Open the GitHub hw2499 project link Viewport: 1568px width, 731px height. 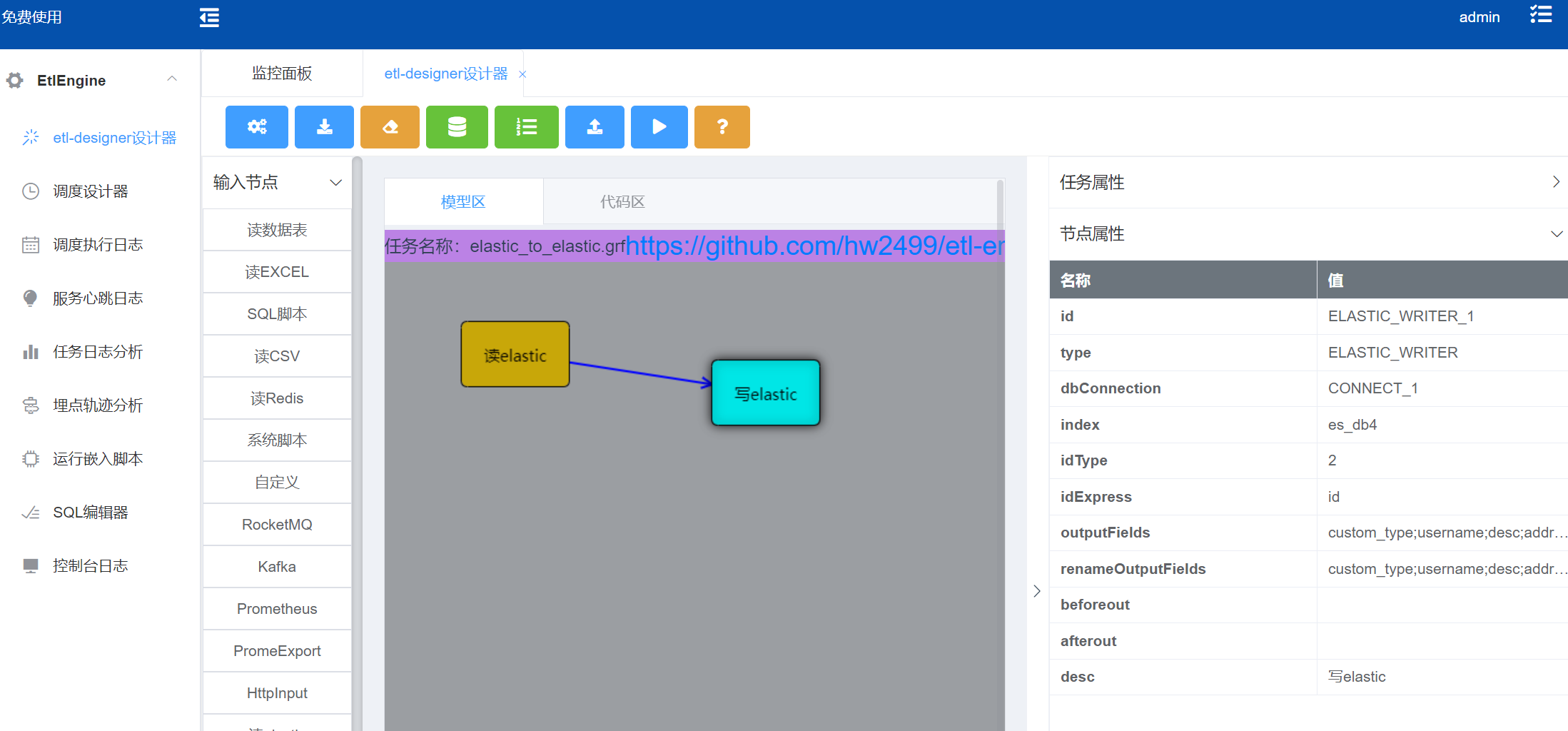[x=815, y=246]
